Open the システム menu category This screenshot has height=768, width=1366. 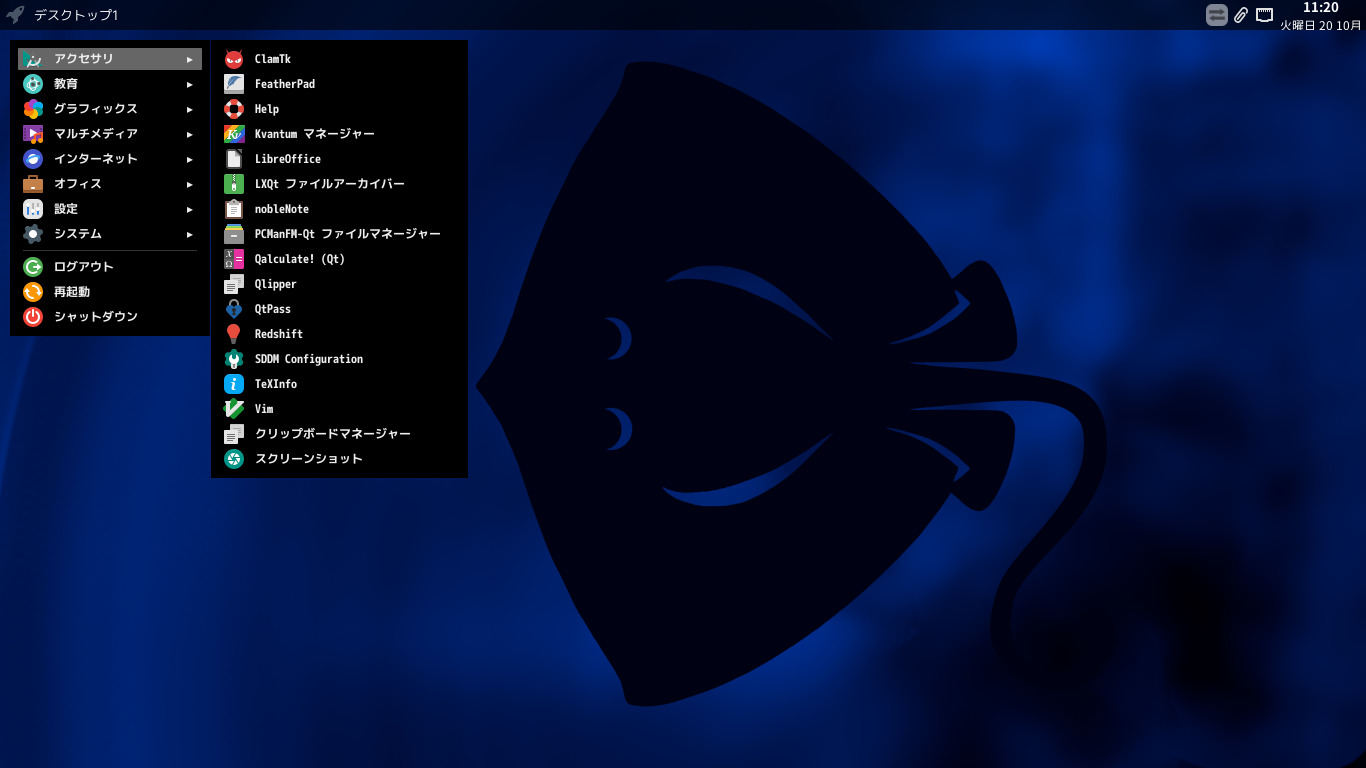pos(110,234)
